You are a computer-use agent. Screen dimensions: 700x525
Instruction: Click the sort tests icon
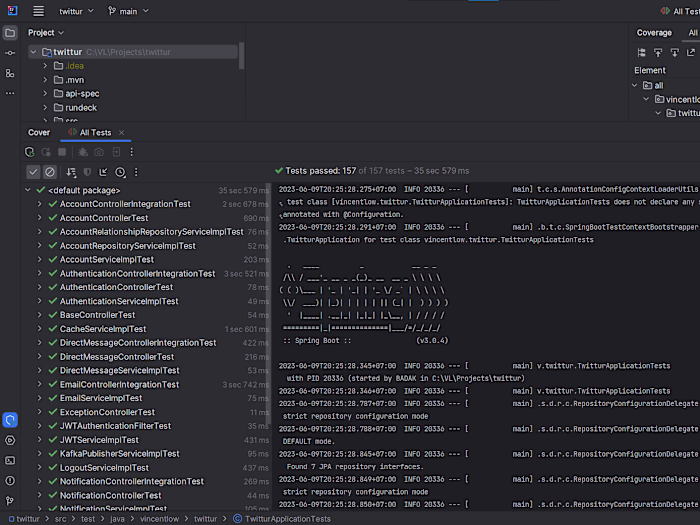coord(71,172)
